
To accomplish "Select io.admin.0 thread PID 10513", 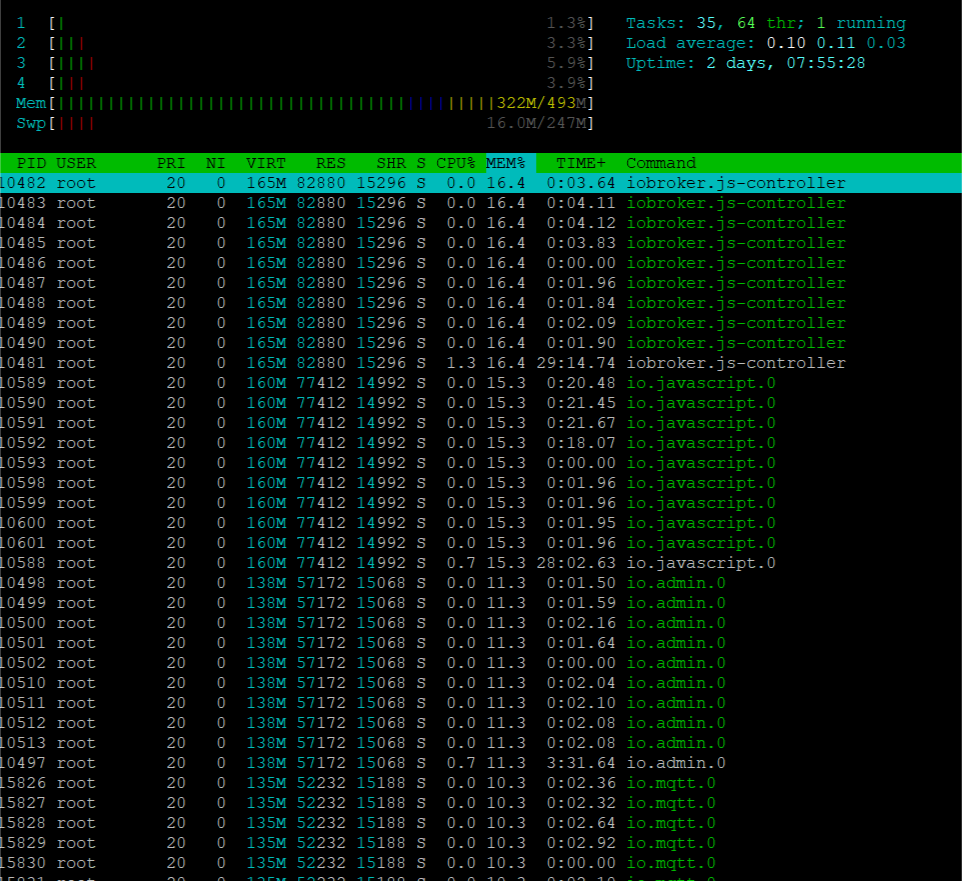I will 481,743.
